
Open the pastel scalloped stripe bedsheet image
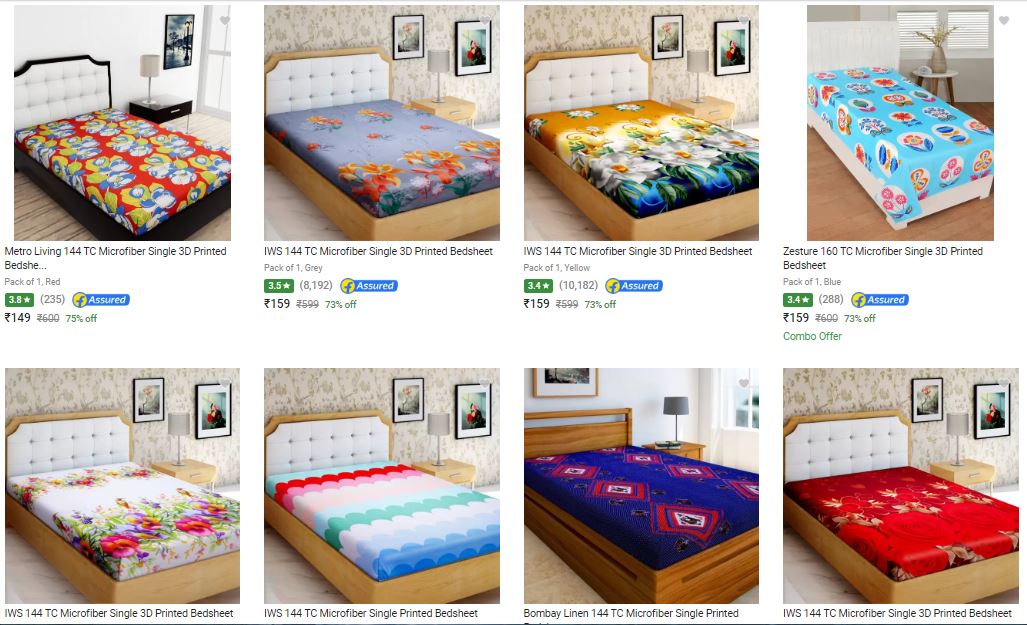382,485
